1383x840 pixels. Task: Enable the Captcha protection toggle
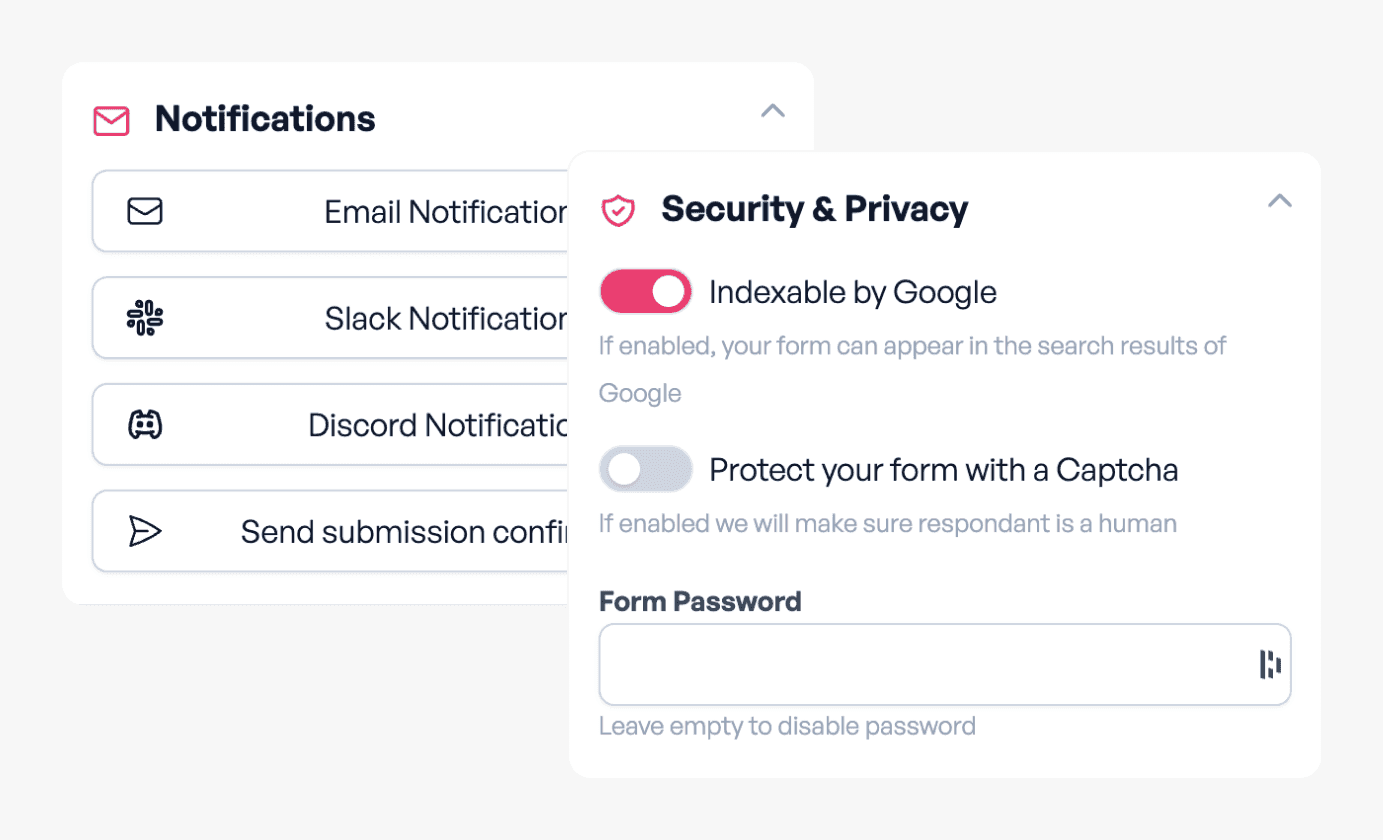tap(645, 469)
